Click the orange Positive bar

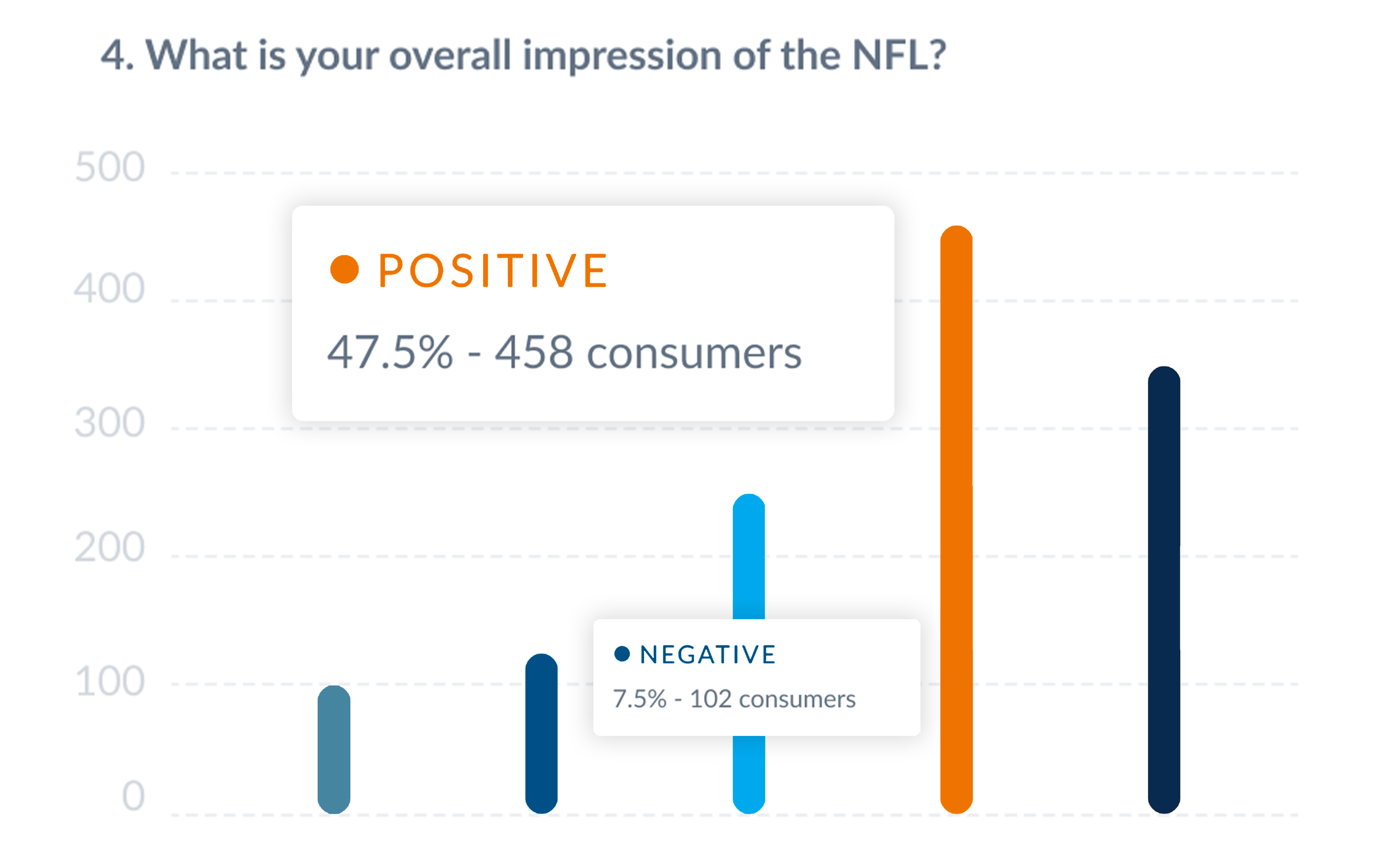point(956,519)
